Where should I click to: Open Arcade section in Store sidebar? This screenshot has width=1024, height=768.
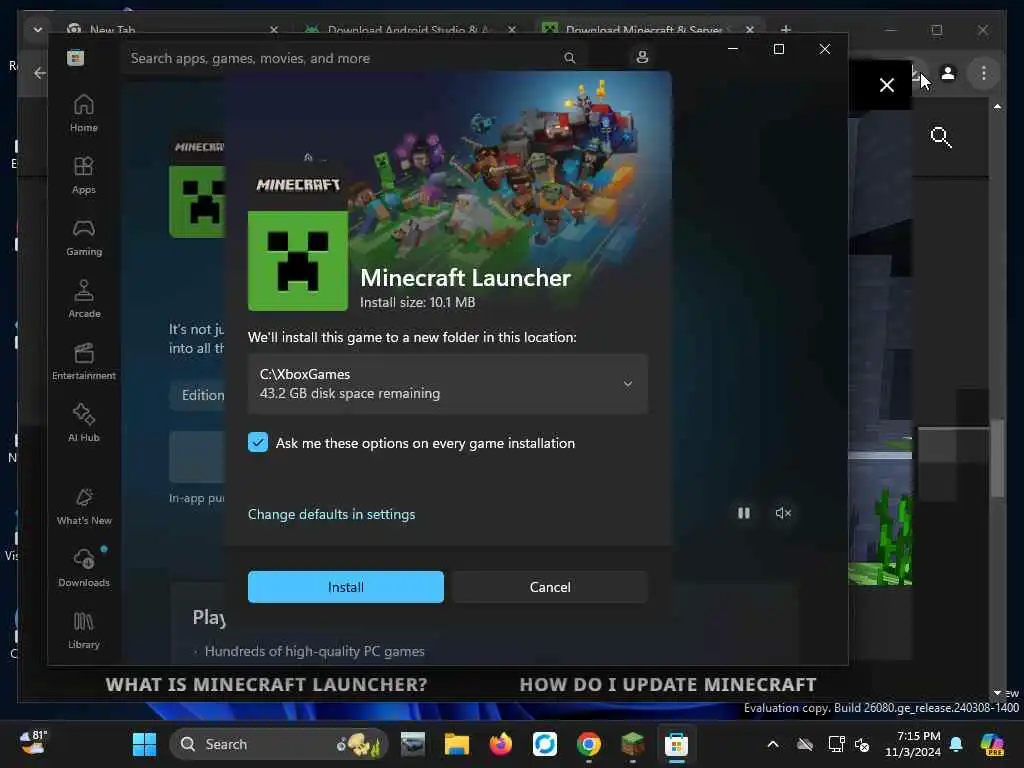[84, 299]
